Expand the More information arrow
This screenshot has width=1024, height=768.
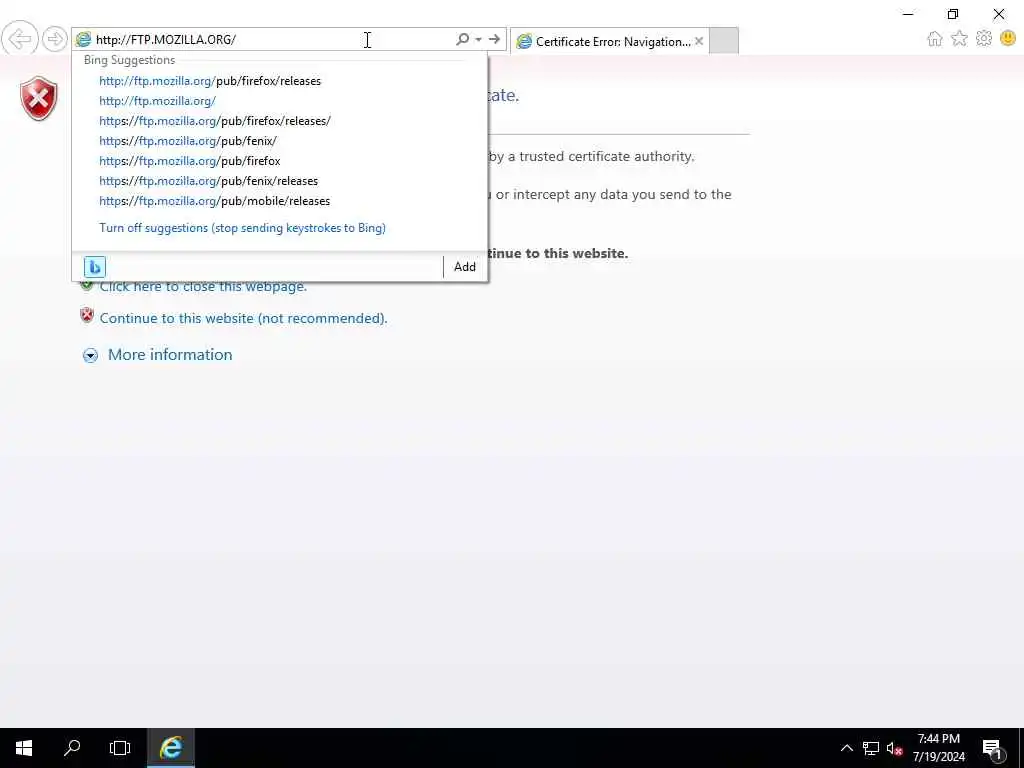click(90, 355)
